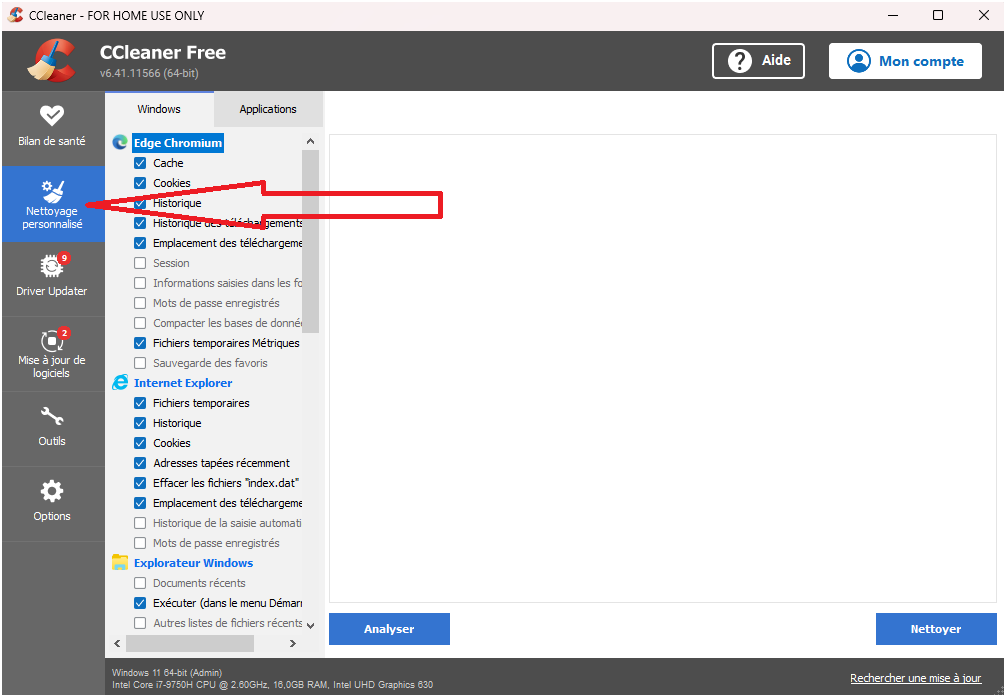Click Rechercher une mise à jour link
Screen dimensions: 1006x697
coord(916,678)
